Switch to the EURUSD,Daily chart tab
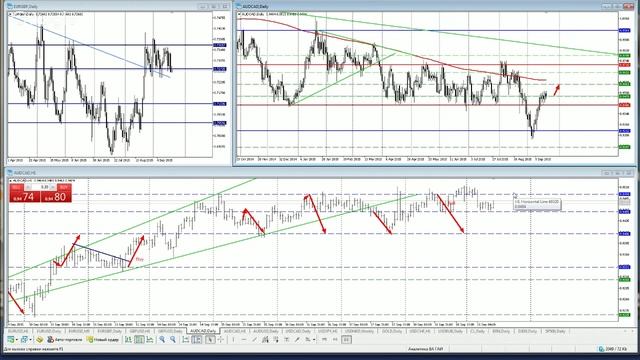This screenshot has height=360, width=640. [49, 331]
